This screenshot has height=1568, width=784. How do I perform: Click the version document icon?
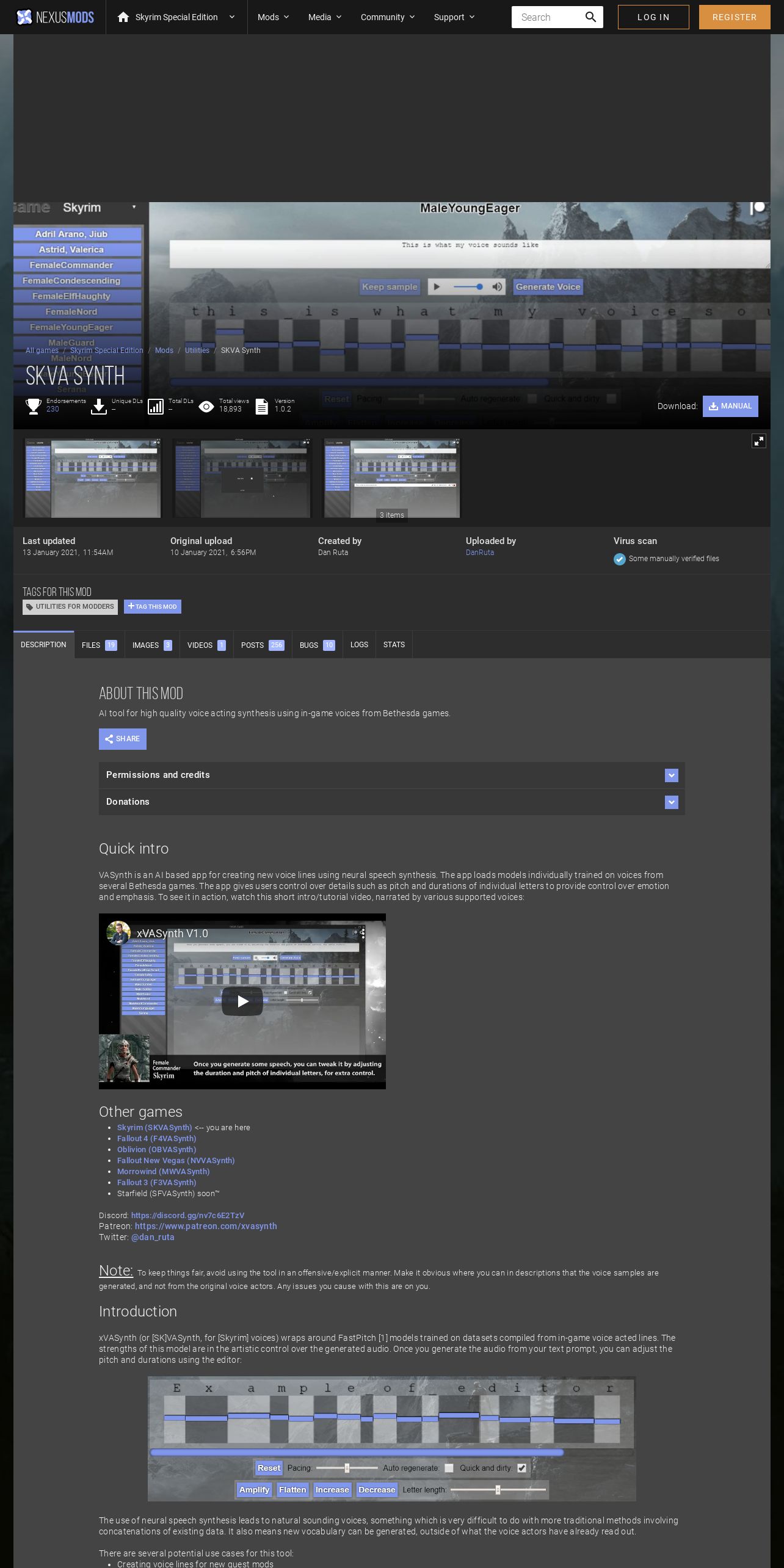tap(262, 406)
